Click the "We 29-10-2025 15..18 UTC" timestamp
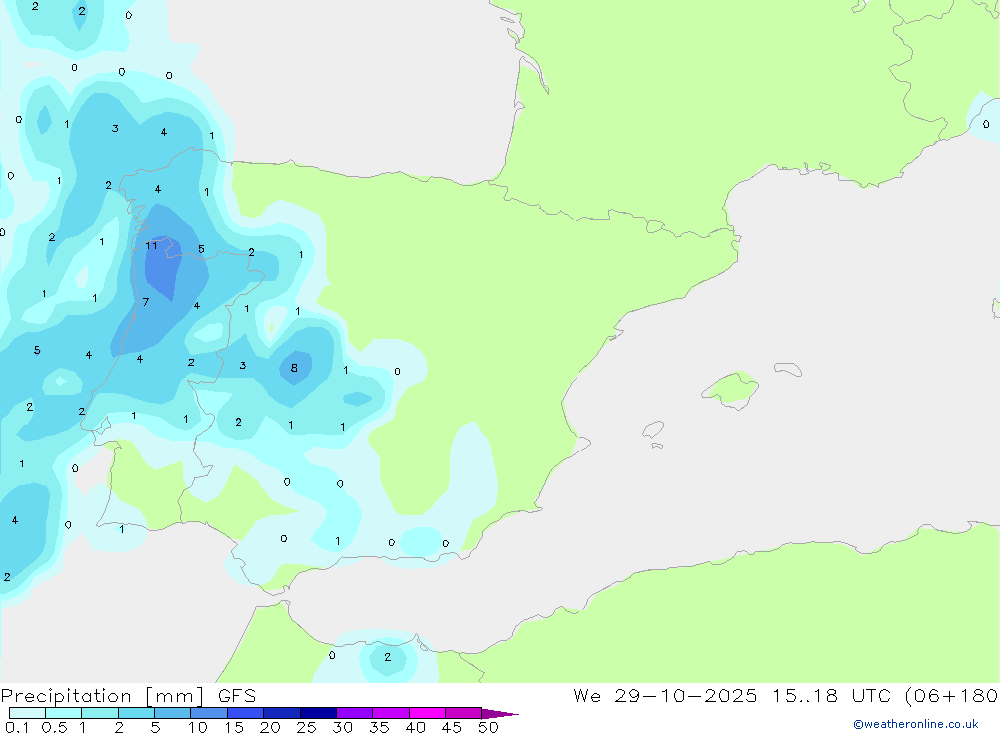The width and height of the screenshot is (1000, 733). point(732,695)
